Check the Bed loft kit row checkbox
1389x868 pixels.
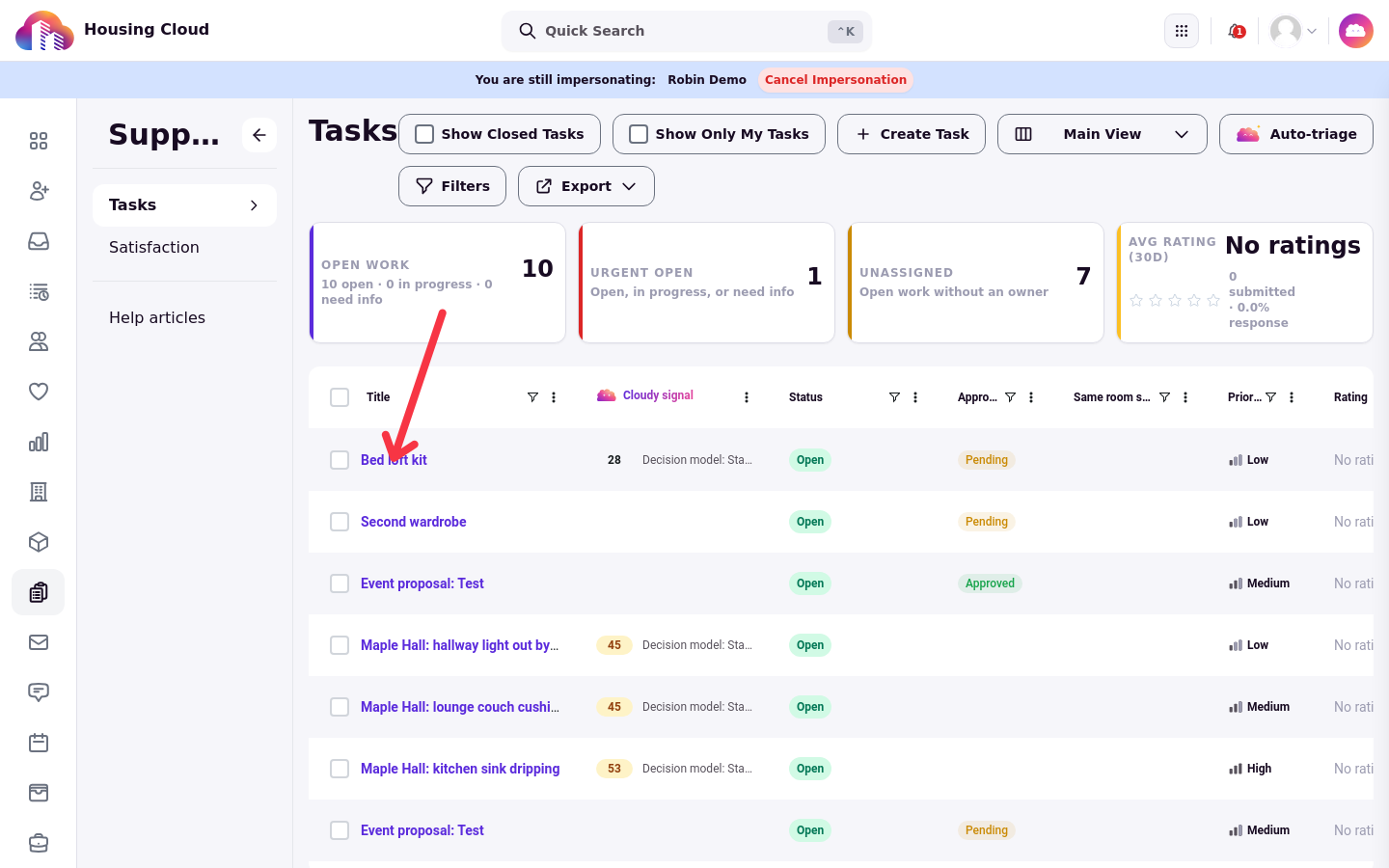[x=340, y=460]
